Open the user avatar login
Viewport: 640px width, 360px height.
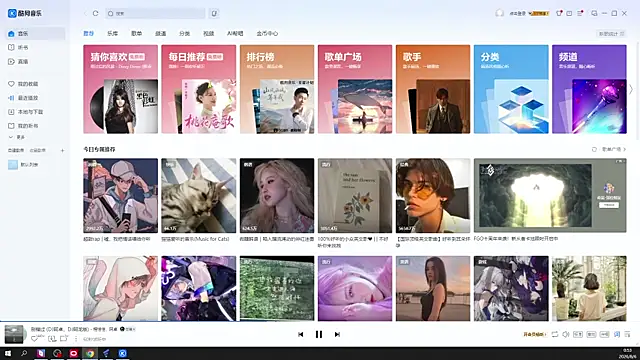(x=500, y=13)
